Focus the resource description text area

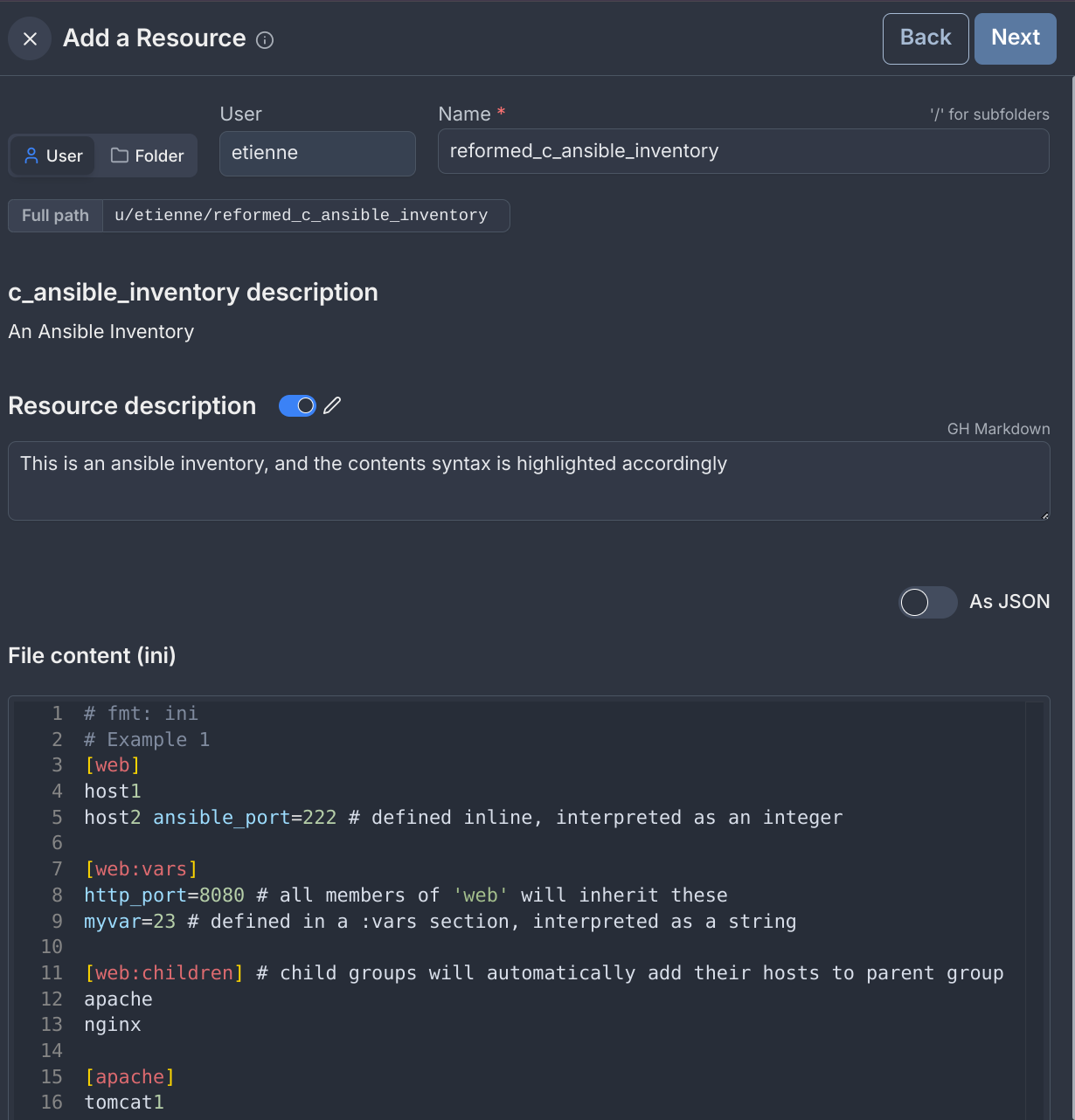529,481
